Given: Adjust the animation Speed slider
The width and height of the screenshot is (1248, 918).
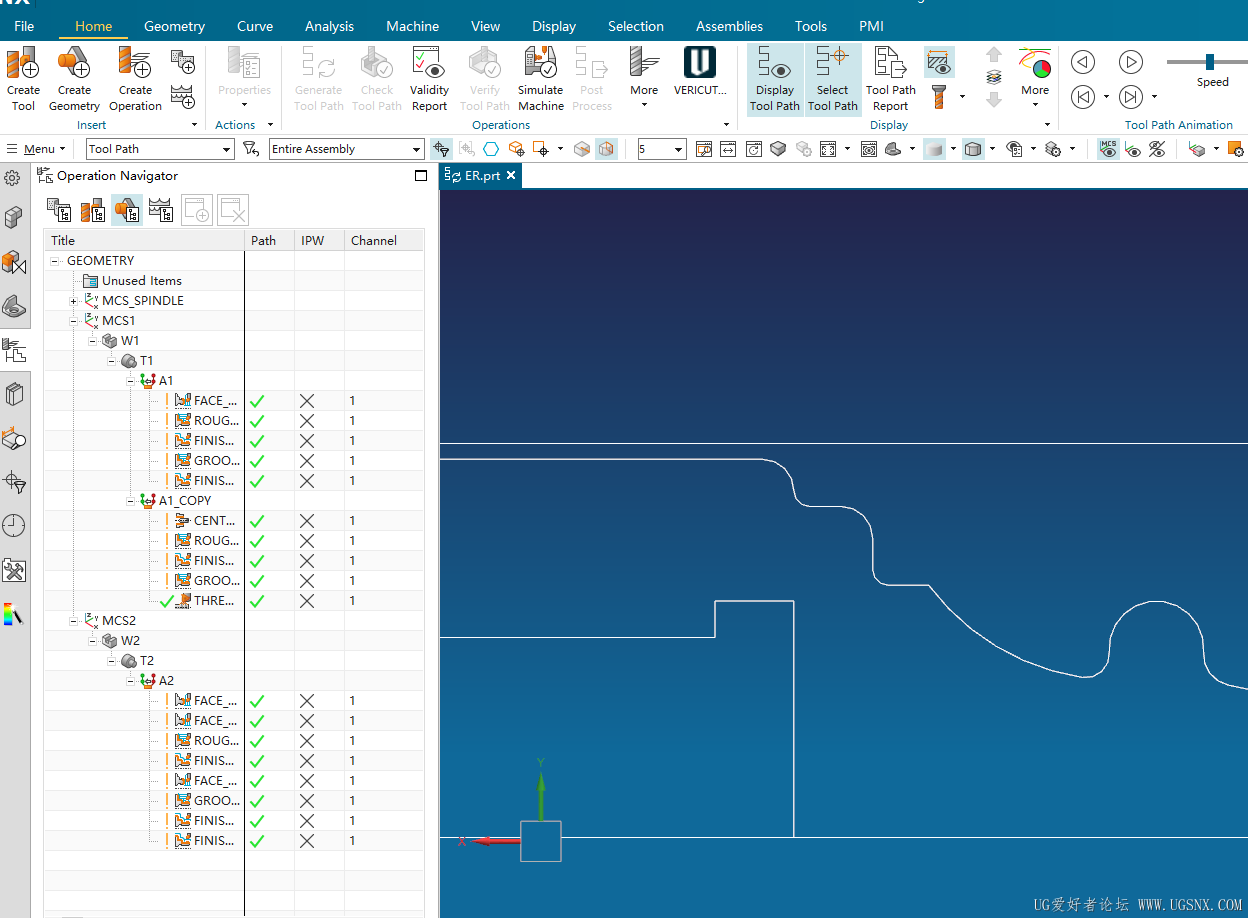Looking at the screenshot, I should [1209, 62].
